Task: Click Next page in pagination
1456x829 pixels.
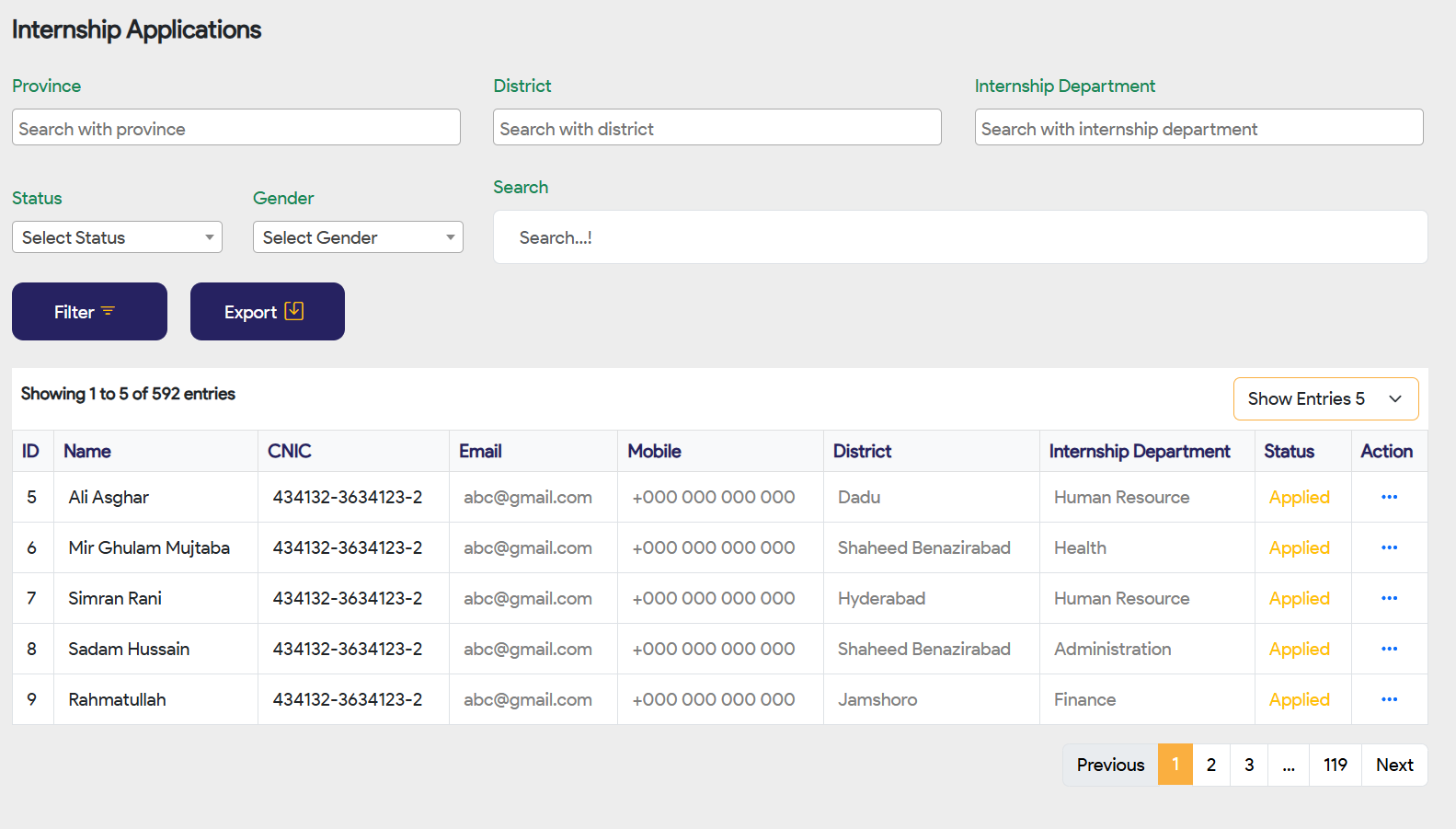Action: click(x=1394, y=765)
